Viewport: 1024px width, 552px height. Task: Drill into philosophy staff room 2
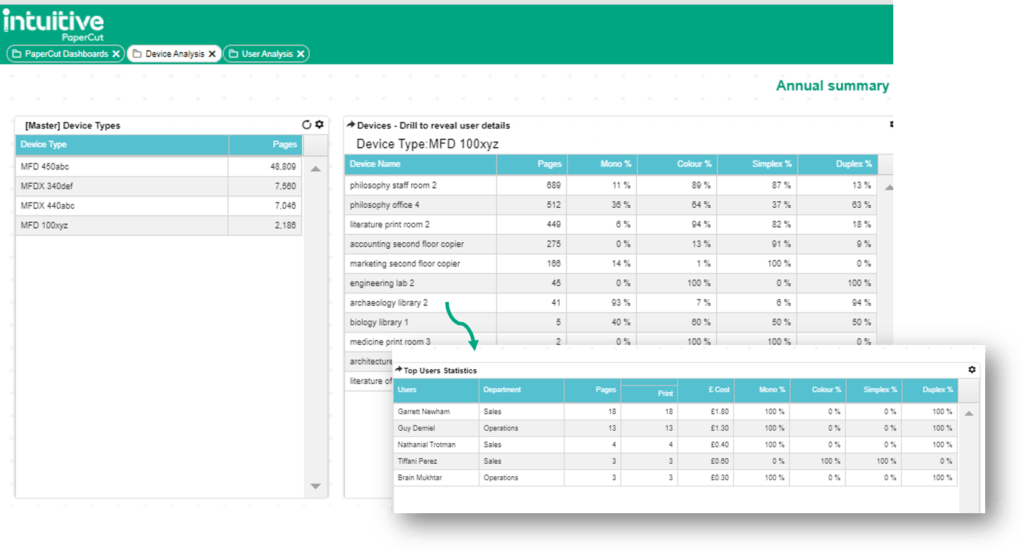pos(611,186)
